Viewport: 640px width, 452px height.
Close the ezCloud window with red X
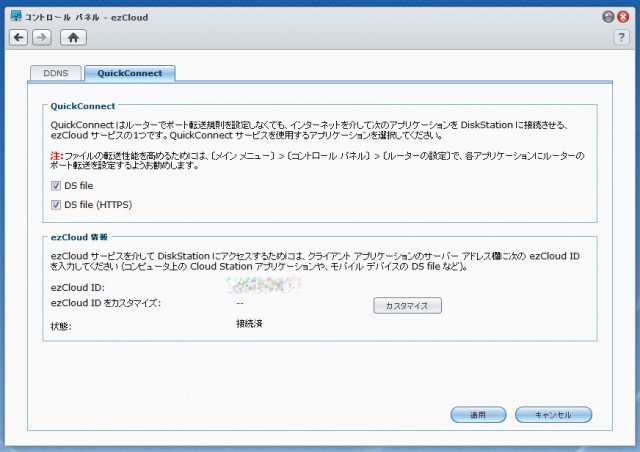click(623, 17)
